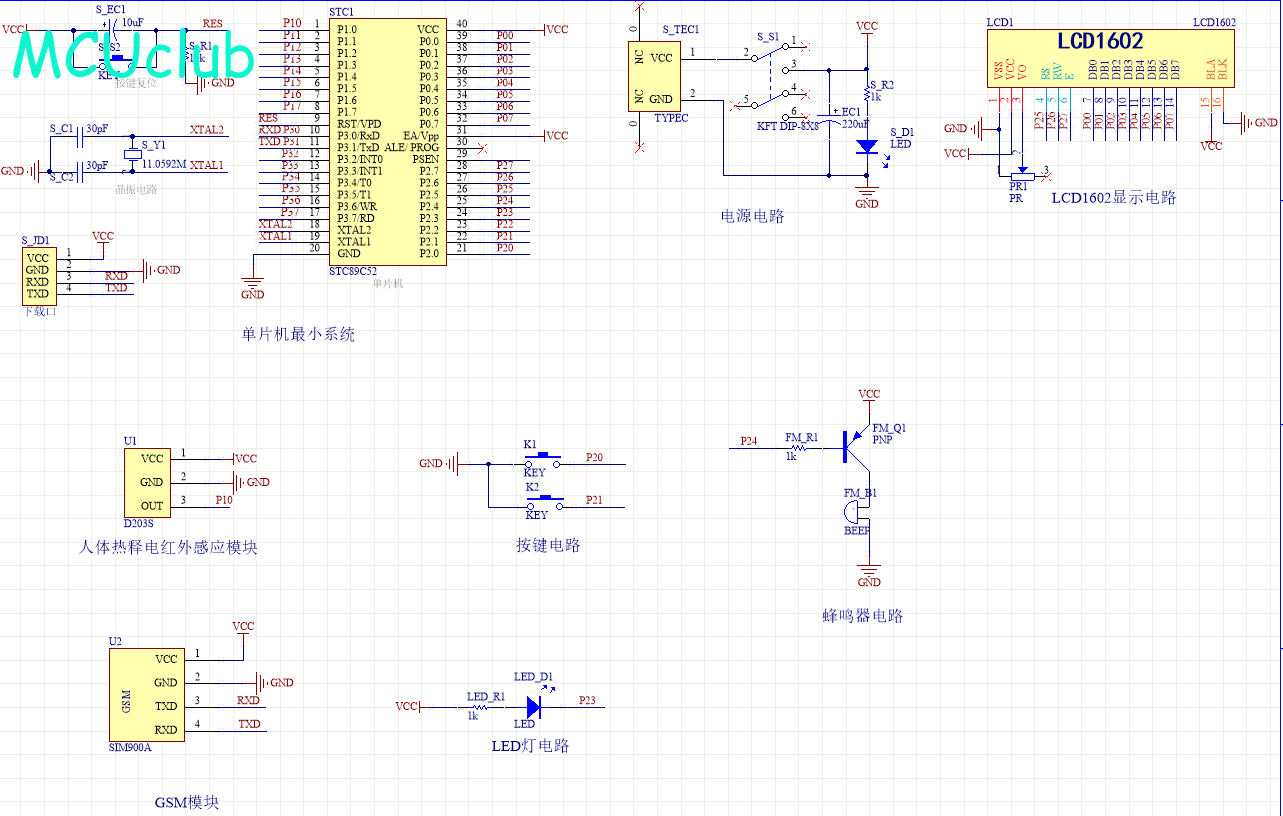Click the MCUclub watermark logo
1283x816 pixels.
tap(133, 56)
